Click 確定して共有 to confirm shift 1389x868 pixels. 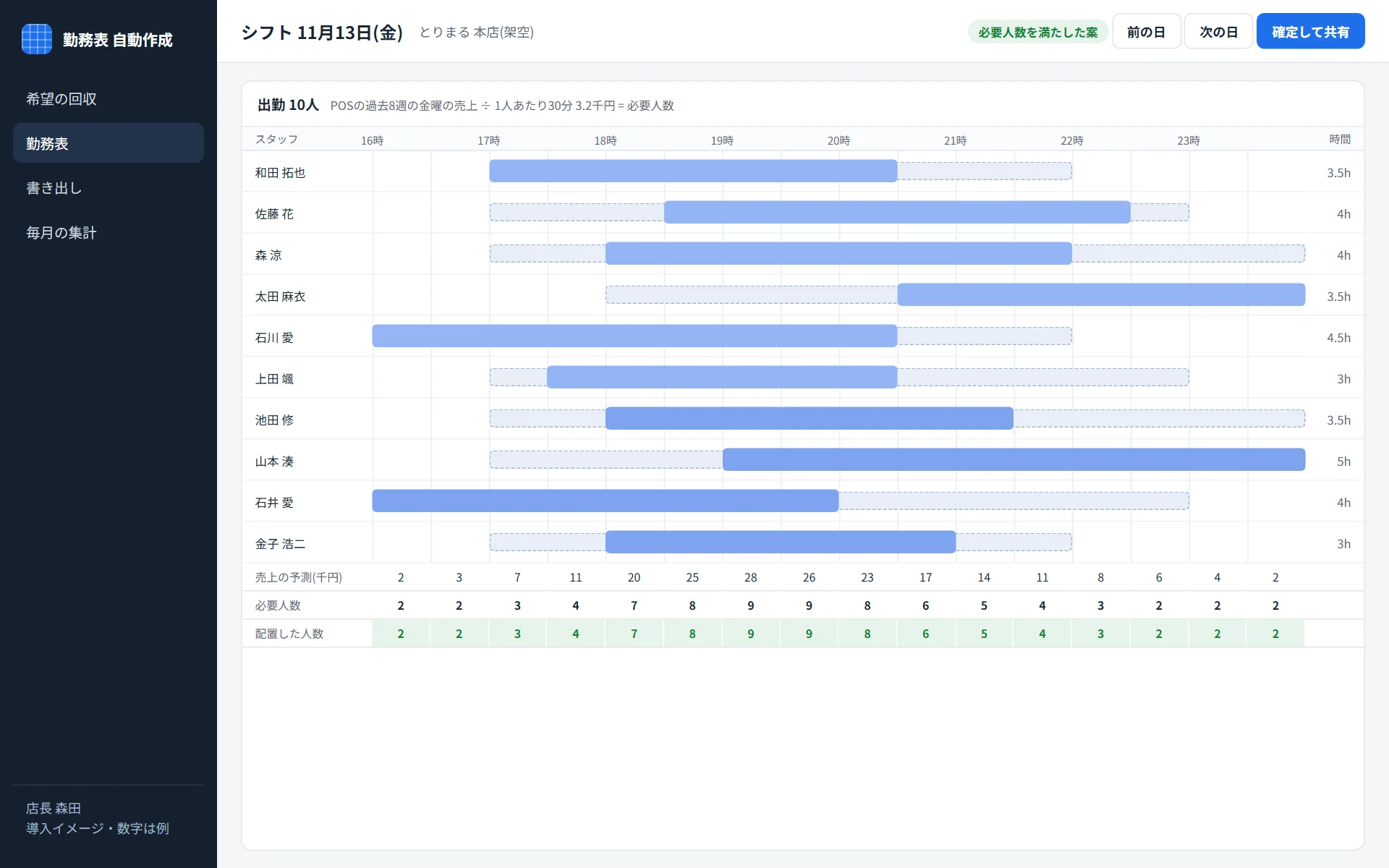(x=1310, y=32)
